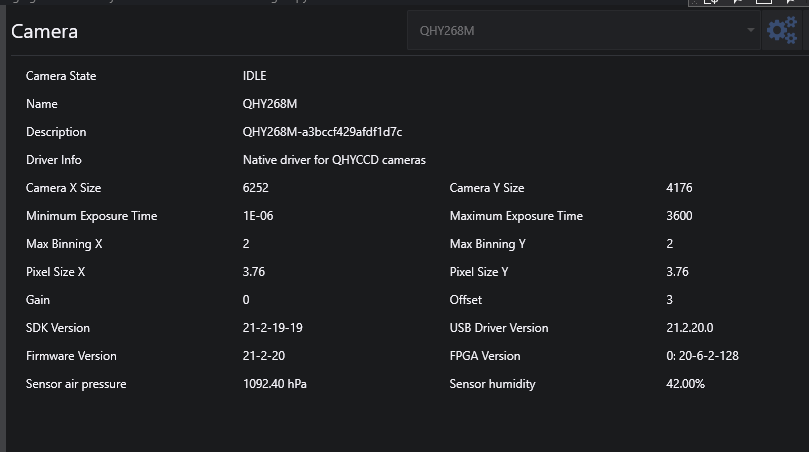Select humidity value 42.00%
Screen dimensions: 809x452
685,384
